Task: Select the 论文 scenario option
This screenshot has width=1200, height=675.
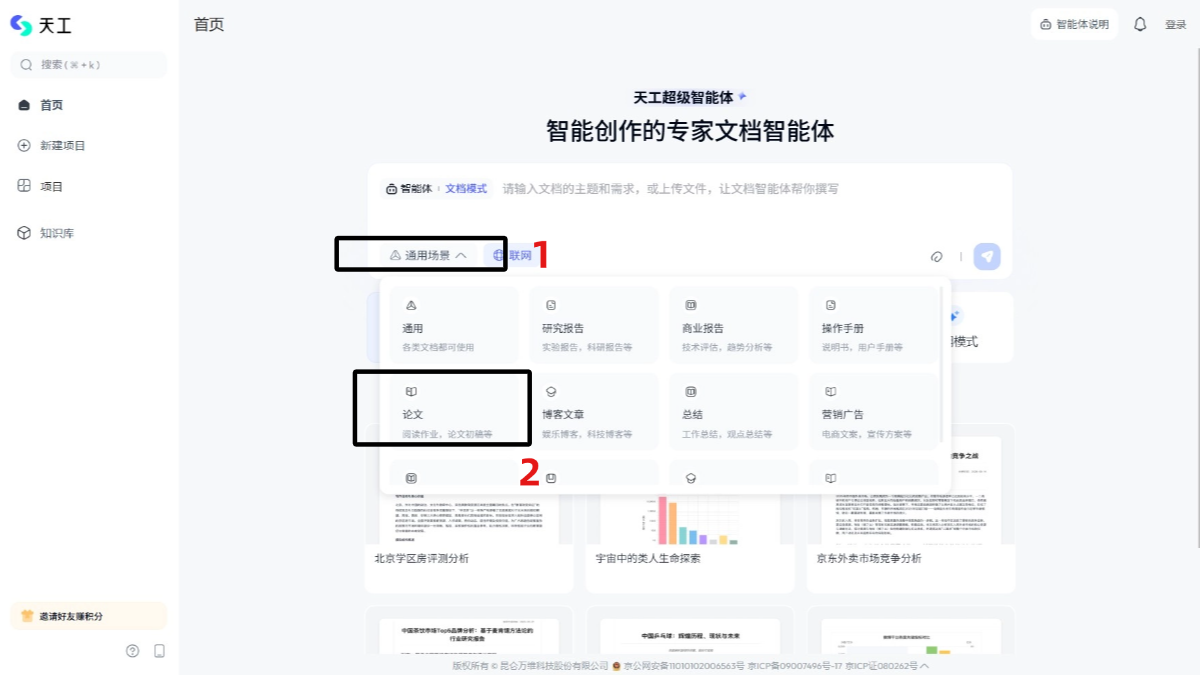Action: click(x=454, y=411)
